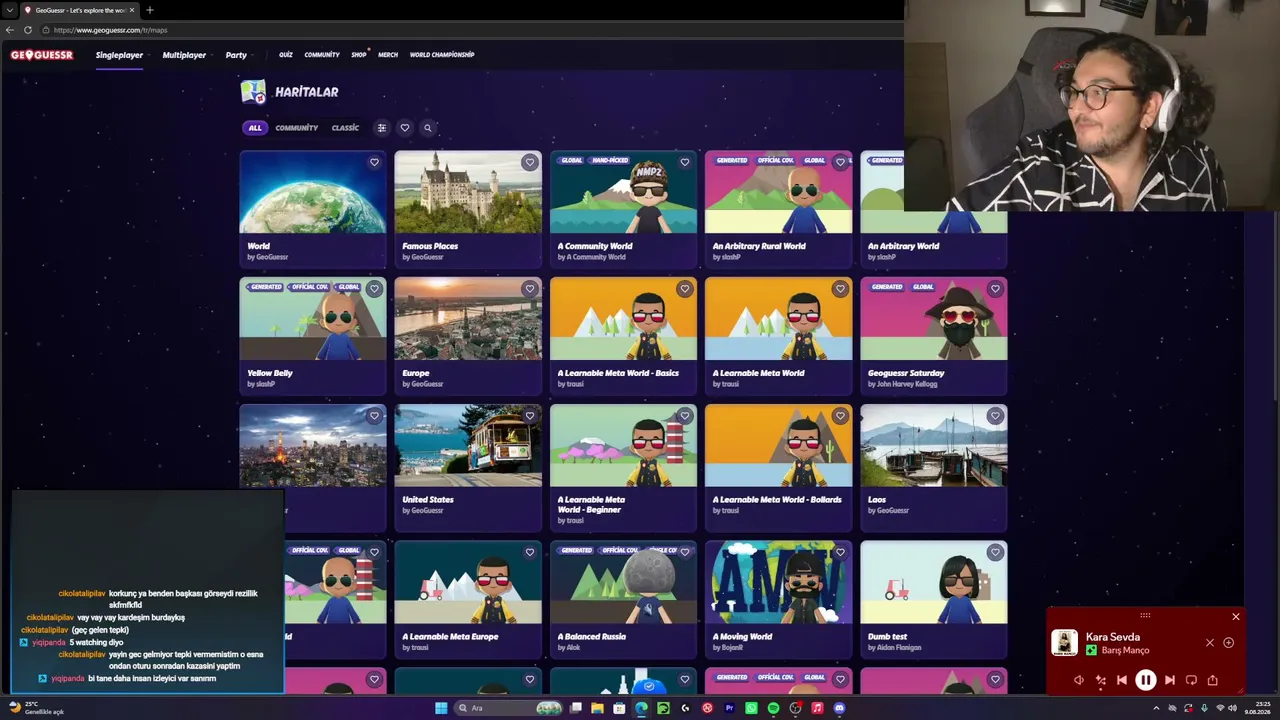Favorite the Geoguessr Saturday map
The height and width of the screenshot is (720, 1280).
(x=995, y=289)
